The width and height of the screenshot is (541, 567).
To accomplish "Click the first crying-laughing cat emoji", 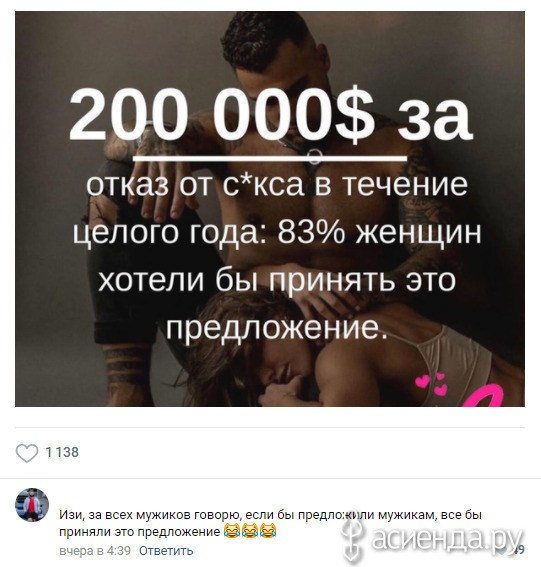I will click(231, 531).
